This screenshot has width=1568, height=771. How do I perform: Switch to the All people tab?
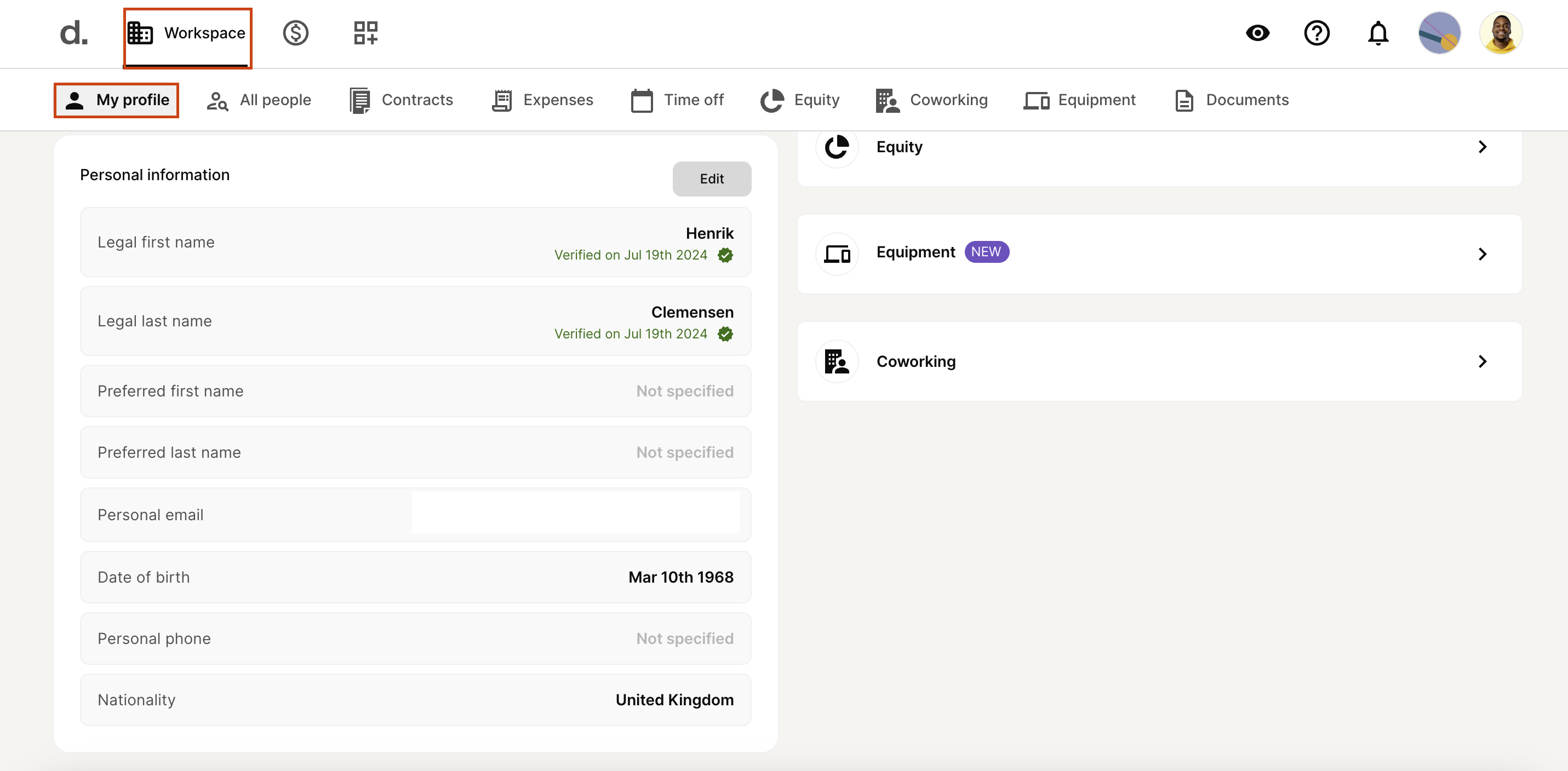point(259,100)
